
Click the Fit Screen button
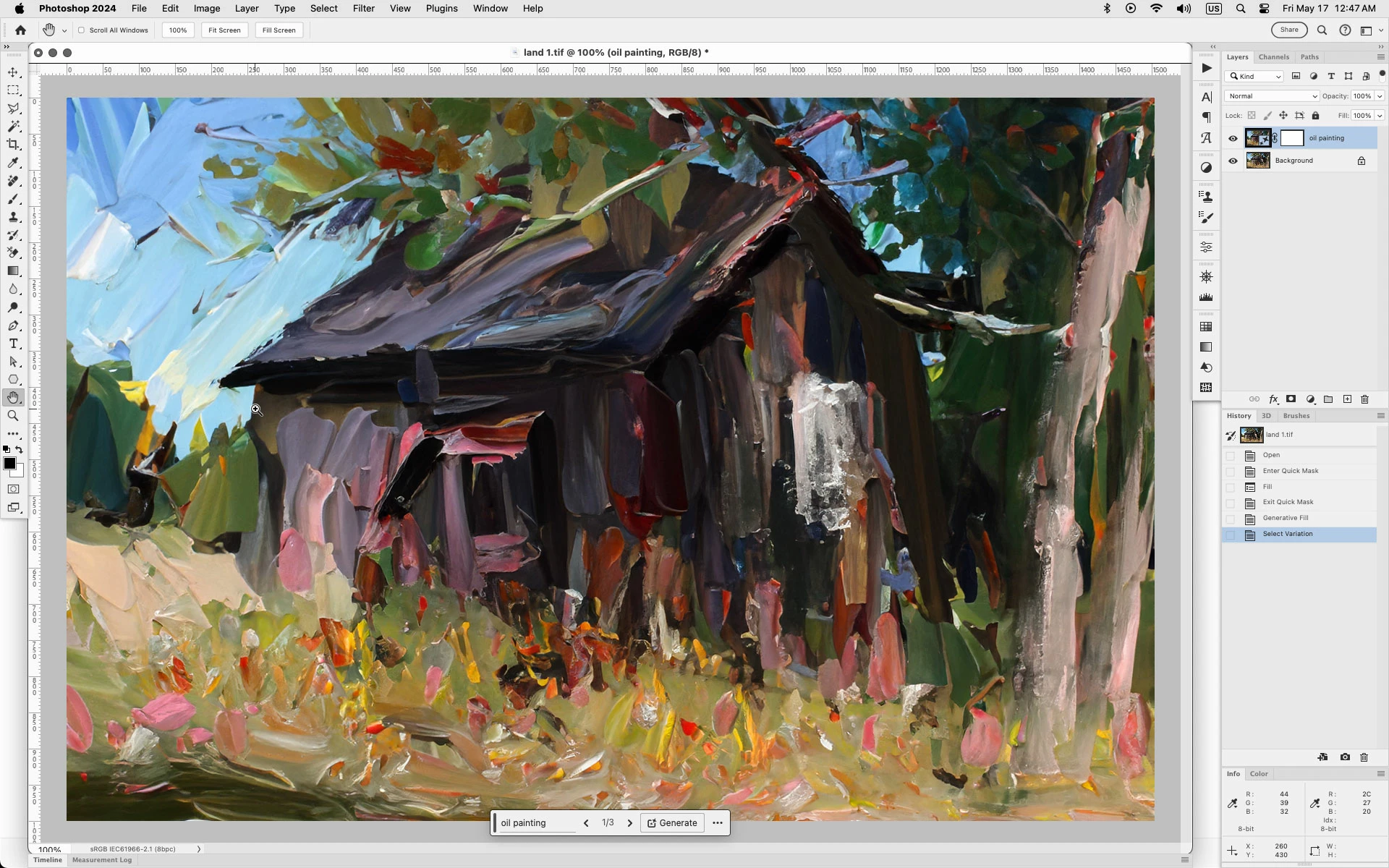point(224,30)
